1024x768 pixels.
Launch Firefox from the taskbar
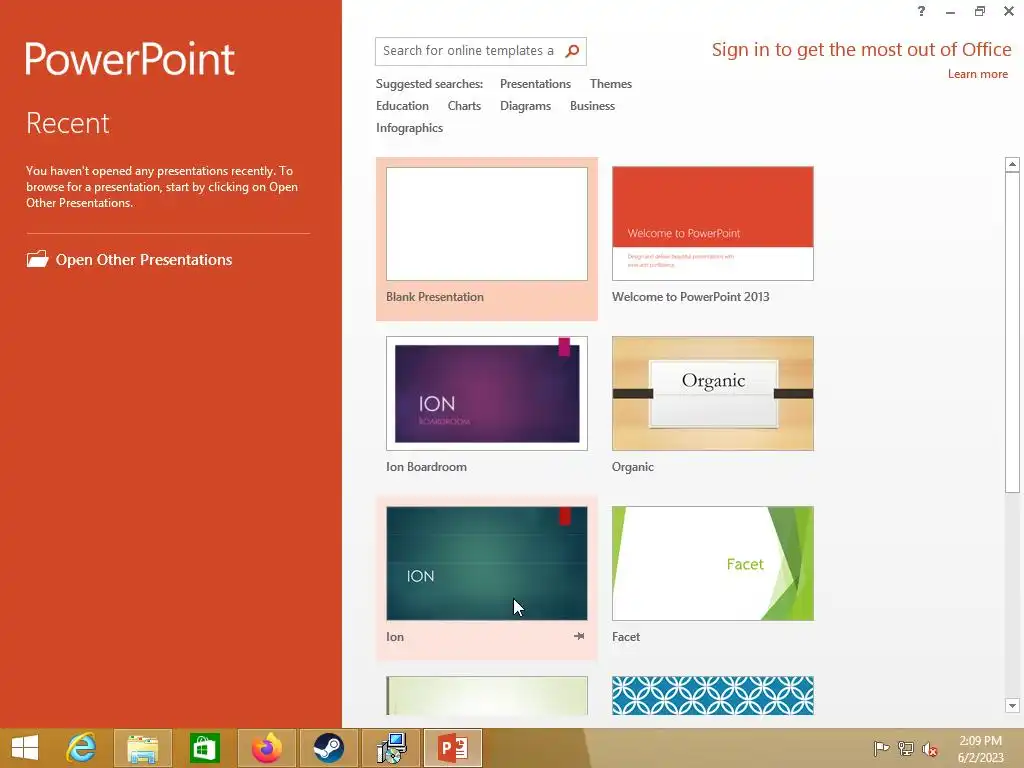click(266, 748)
